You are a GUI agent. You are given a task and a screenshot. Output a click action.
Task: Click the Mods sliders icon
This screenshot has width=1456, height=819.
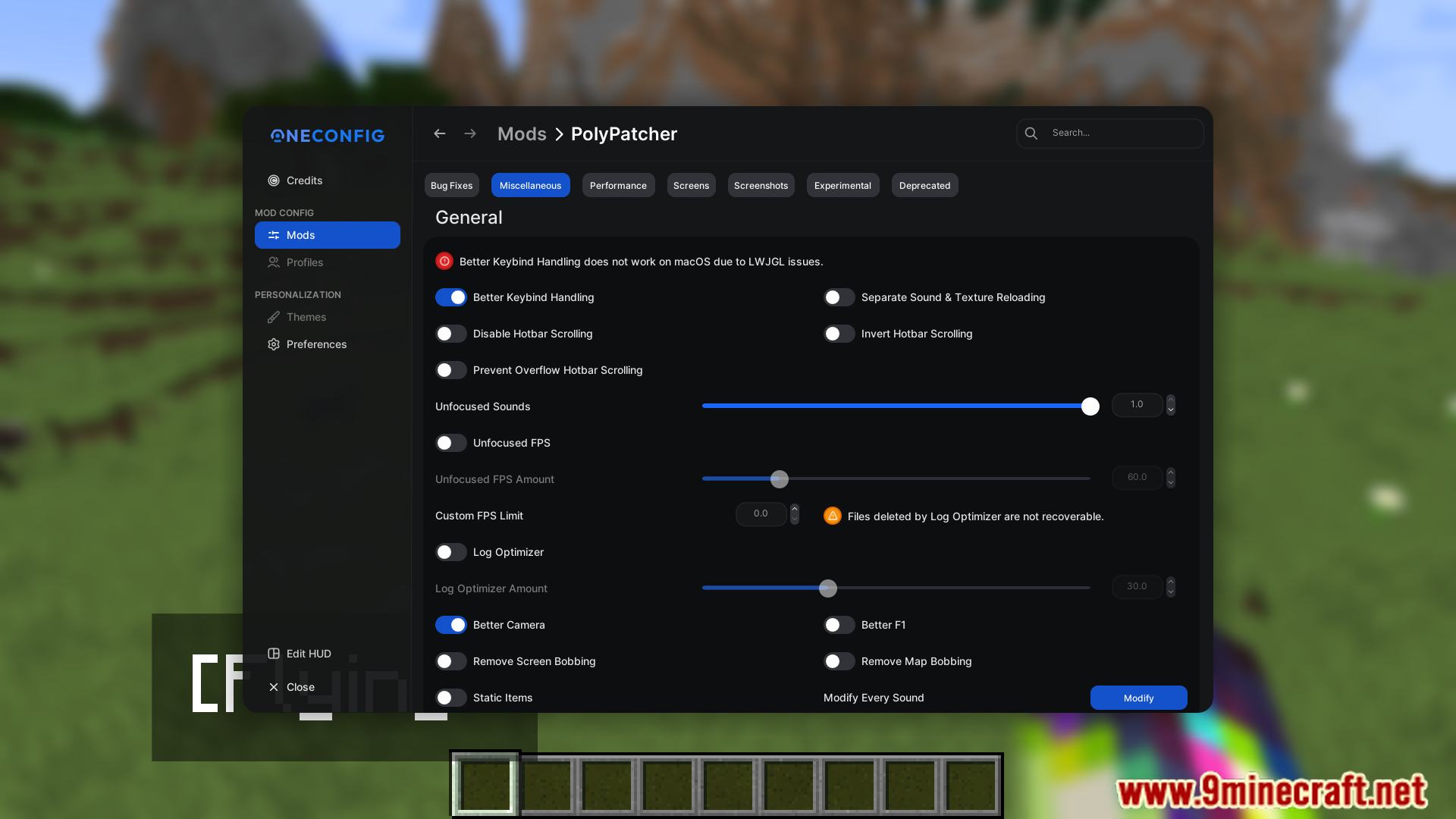[x=274, y=235]
